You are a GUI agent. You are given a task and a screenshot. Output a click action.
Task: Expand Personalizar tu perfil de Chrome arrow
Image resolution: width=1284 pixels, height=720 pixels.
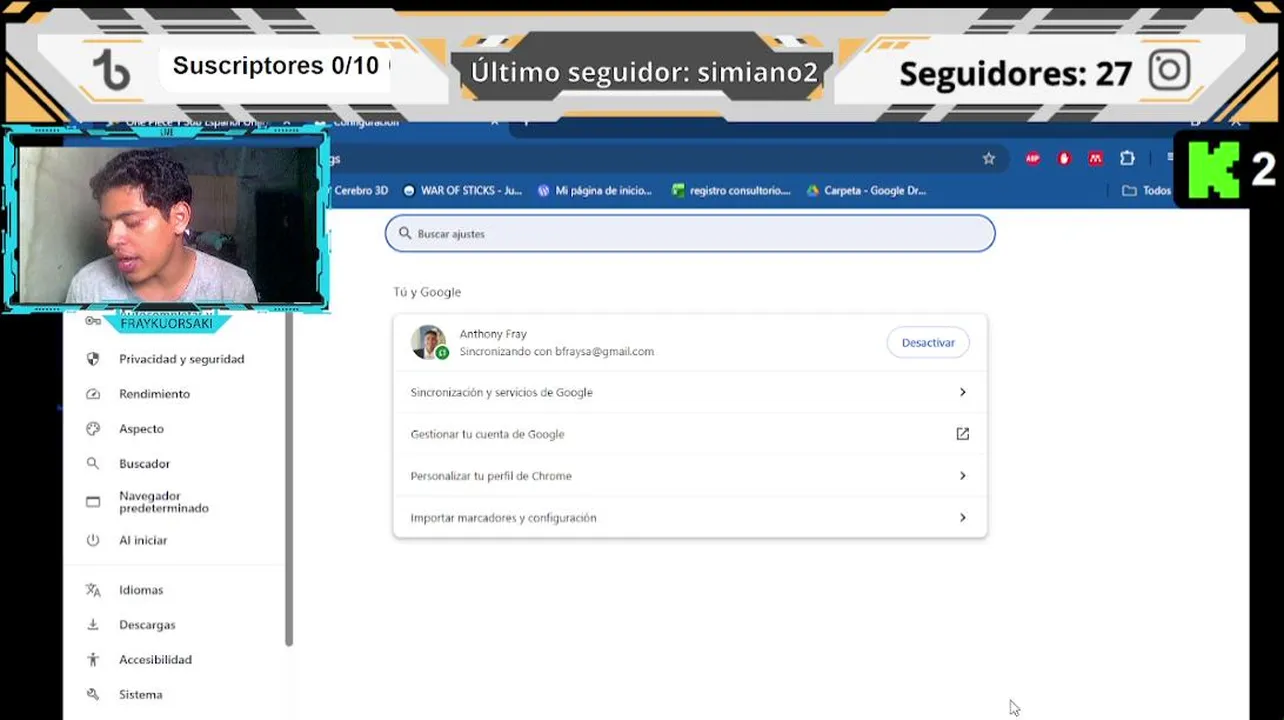962,476
